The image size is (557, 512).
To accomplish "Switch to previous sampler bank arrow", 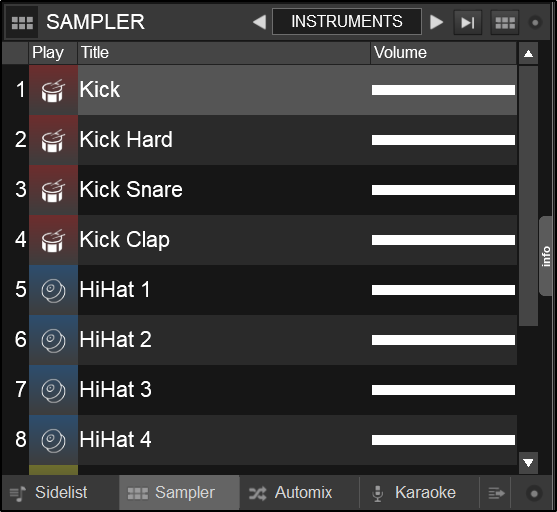I will (x=260, y=22).
